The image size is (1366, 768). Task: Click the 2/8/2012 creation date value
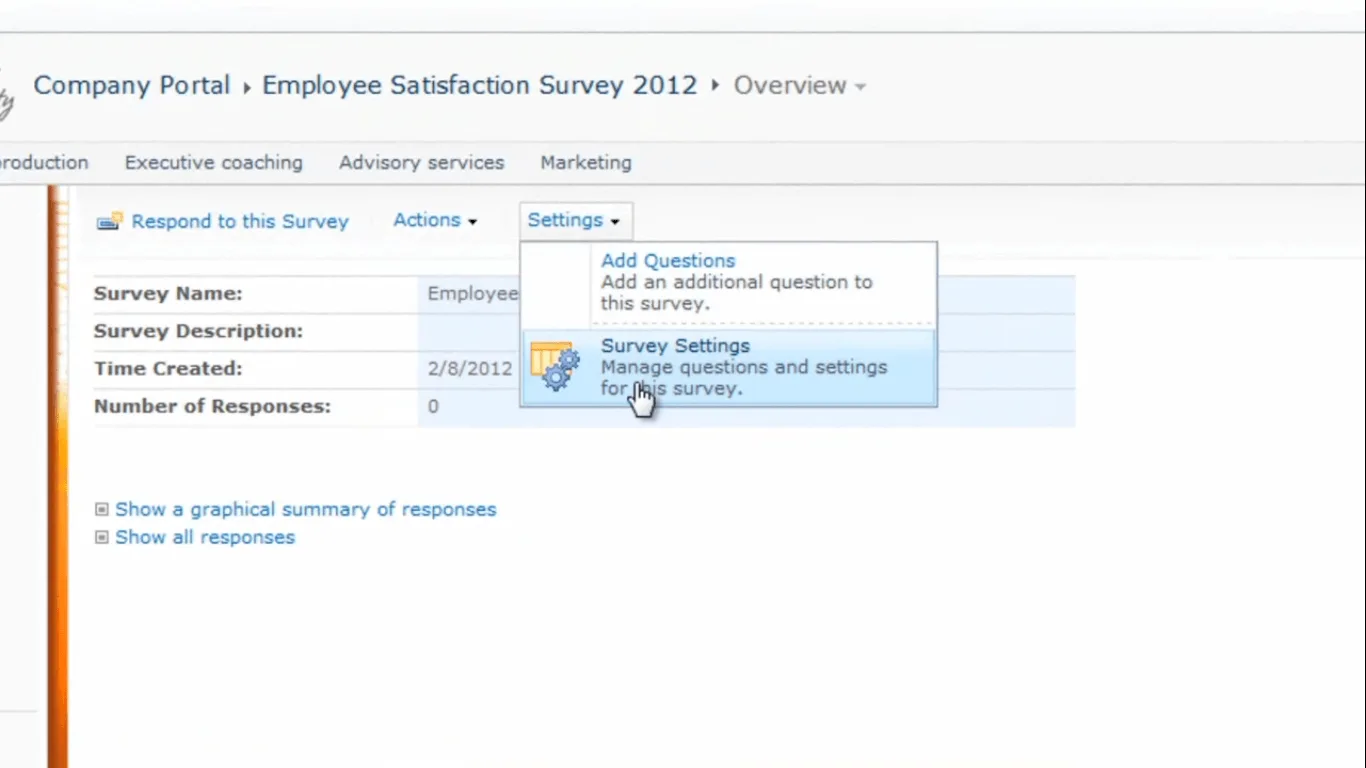point(470,369)
